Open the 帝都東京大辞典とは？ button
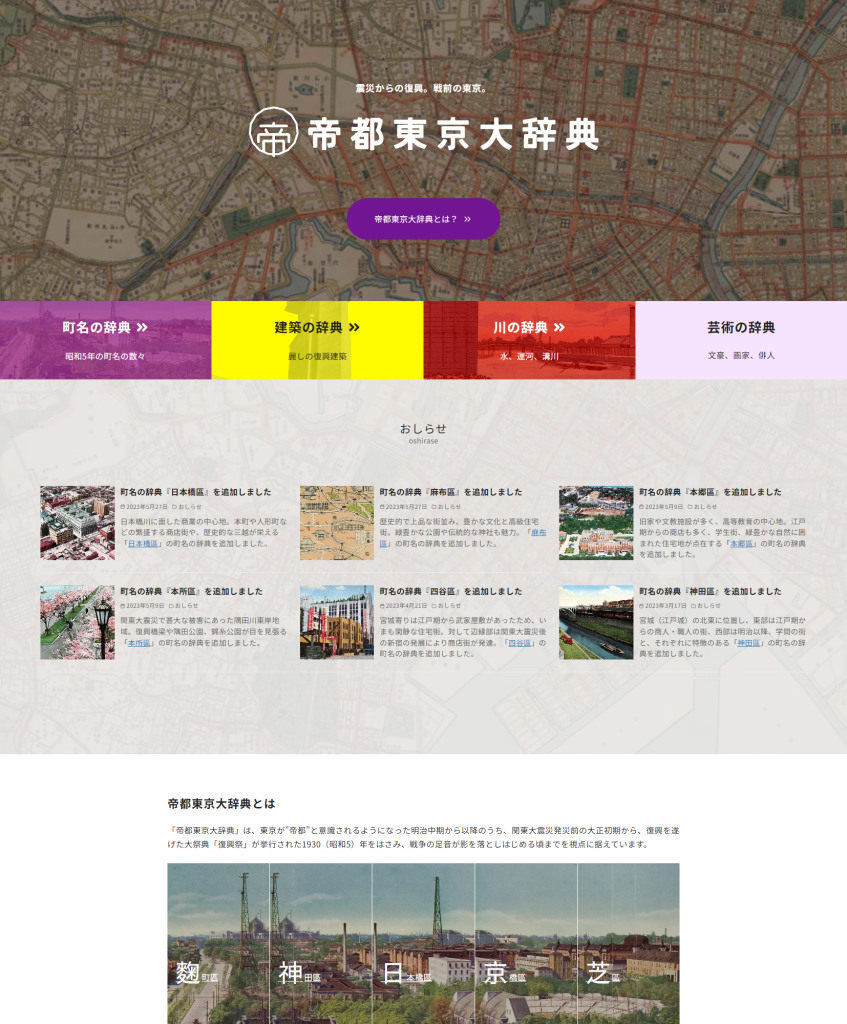The image size is (847, 1024). coord(423,219)
